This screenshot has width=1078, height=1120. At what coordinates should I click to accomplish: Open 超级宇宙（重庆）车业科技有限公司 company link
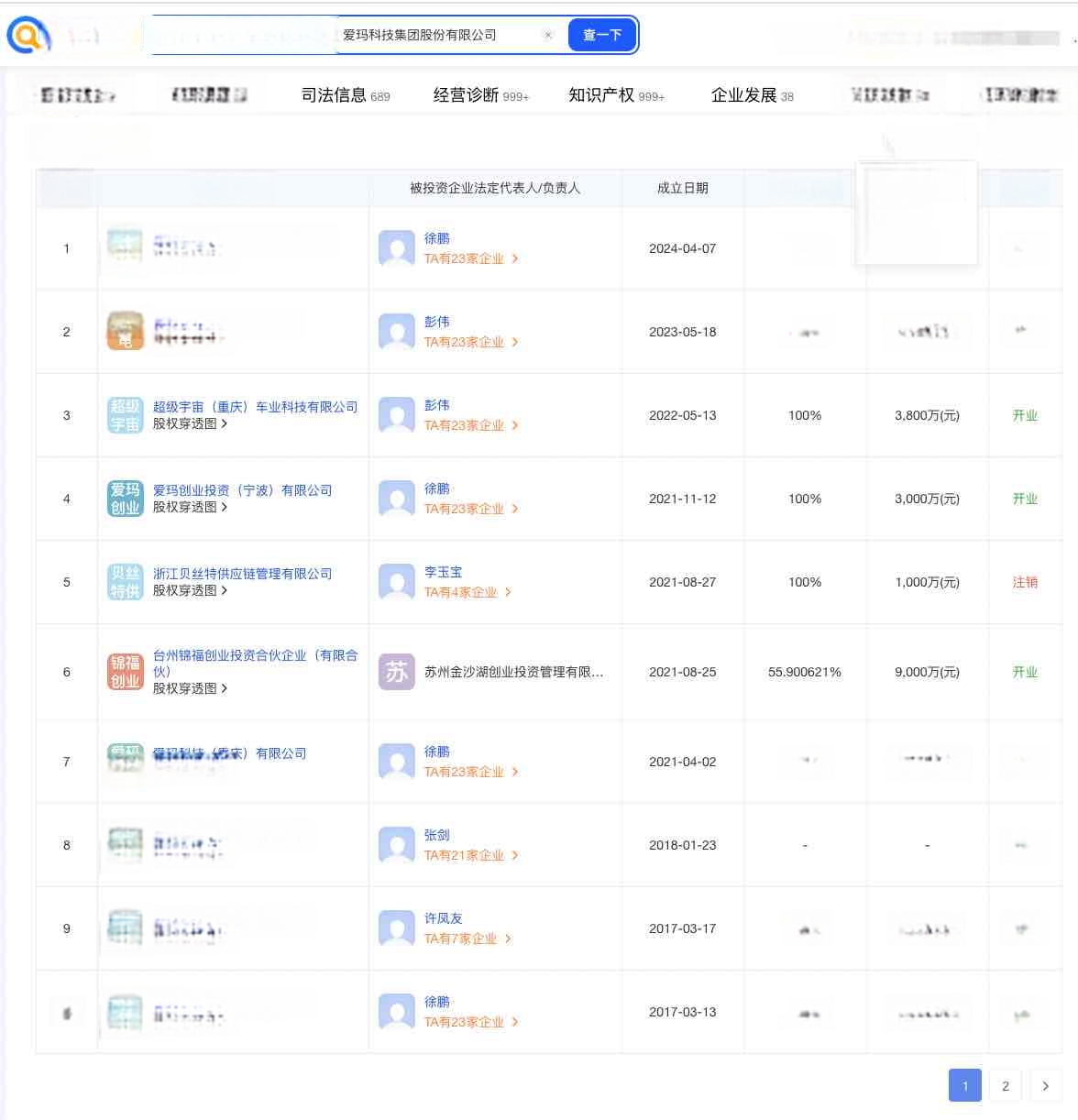(x=255, y=407)
